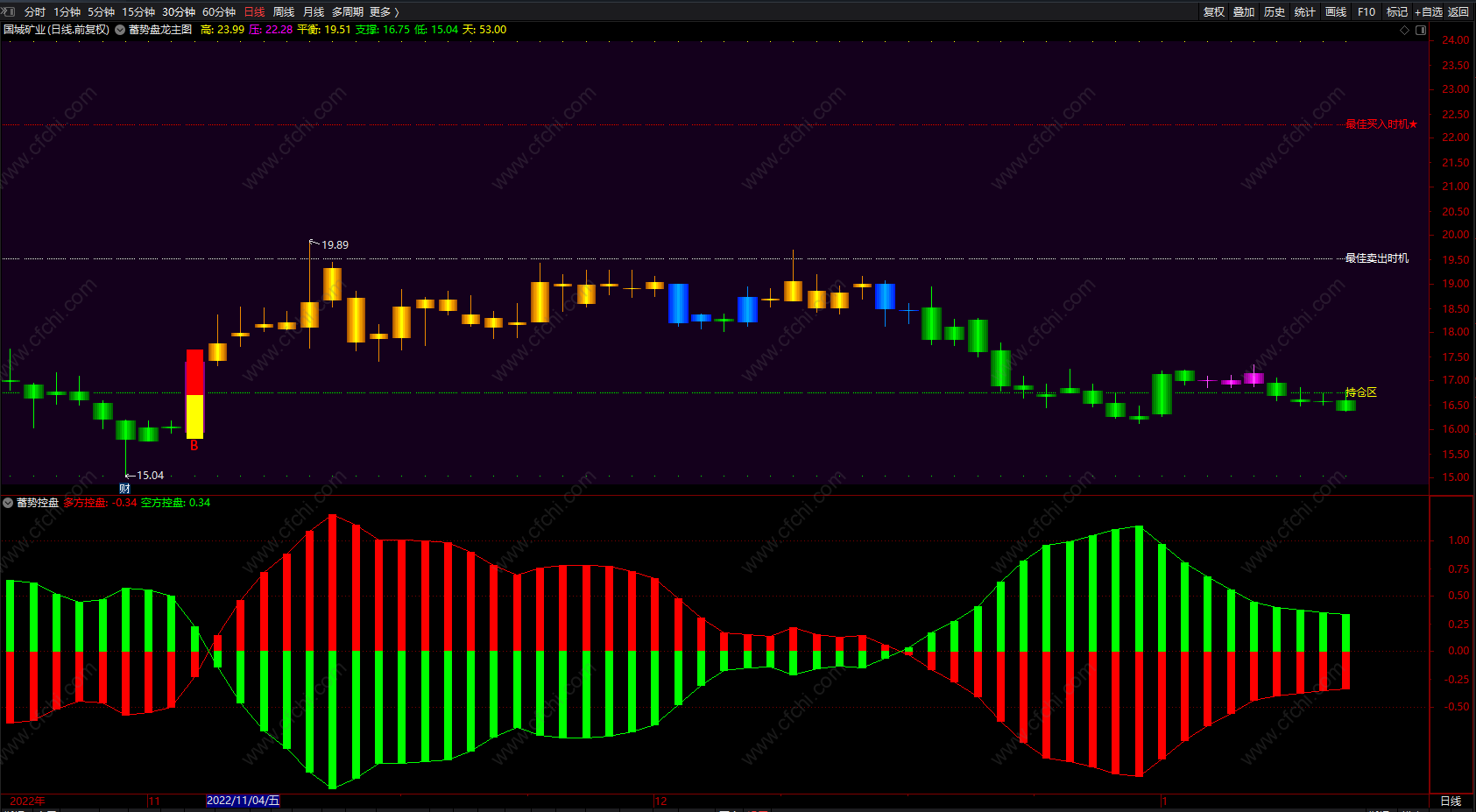
Task: Click 返回 to go back
Action: [1458, 12]
